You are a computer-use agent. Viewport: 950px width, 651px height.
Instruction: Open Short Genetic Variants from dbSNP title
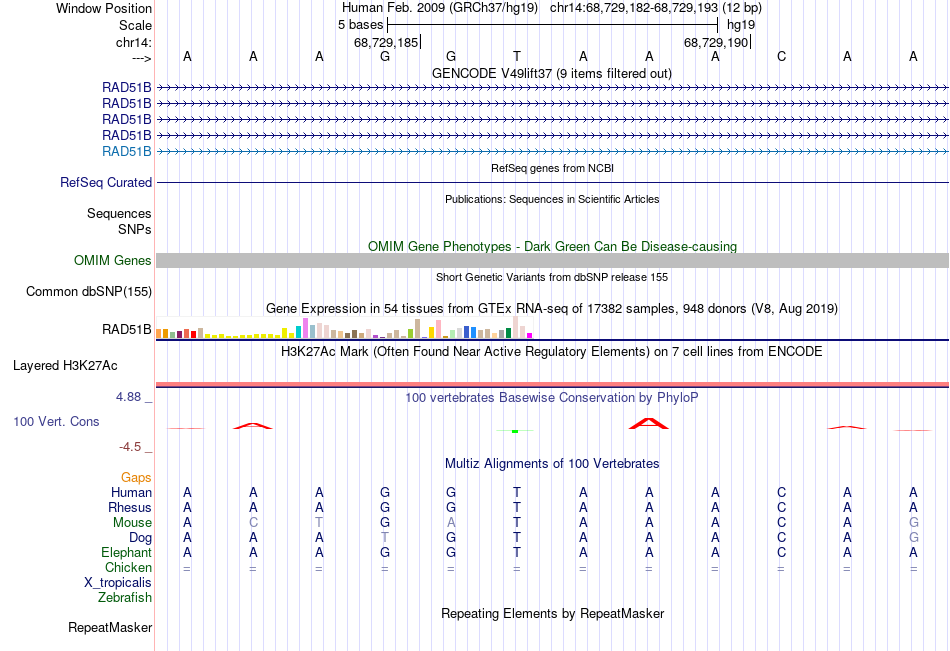click(552, 277)
